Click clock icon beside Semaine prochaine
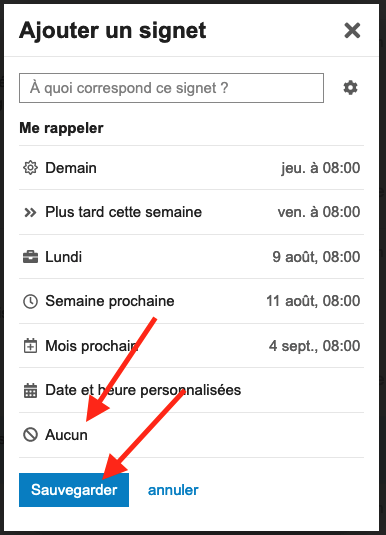This screenshot has width=386, height=535. [30, 302]
